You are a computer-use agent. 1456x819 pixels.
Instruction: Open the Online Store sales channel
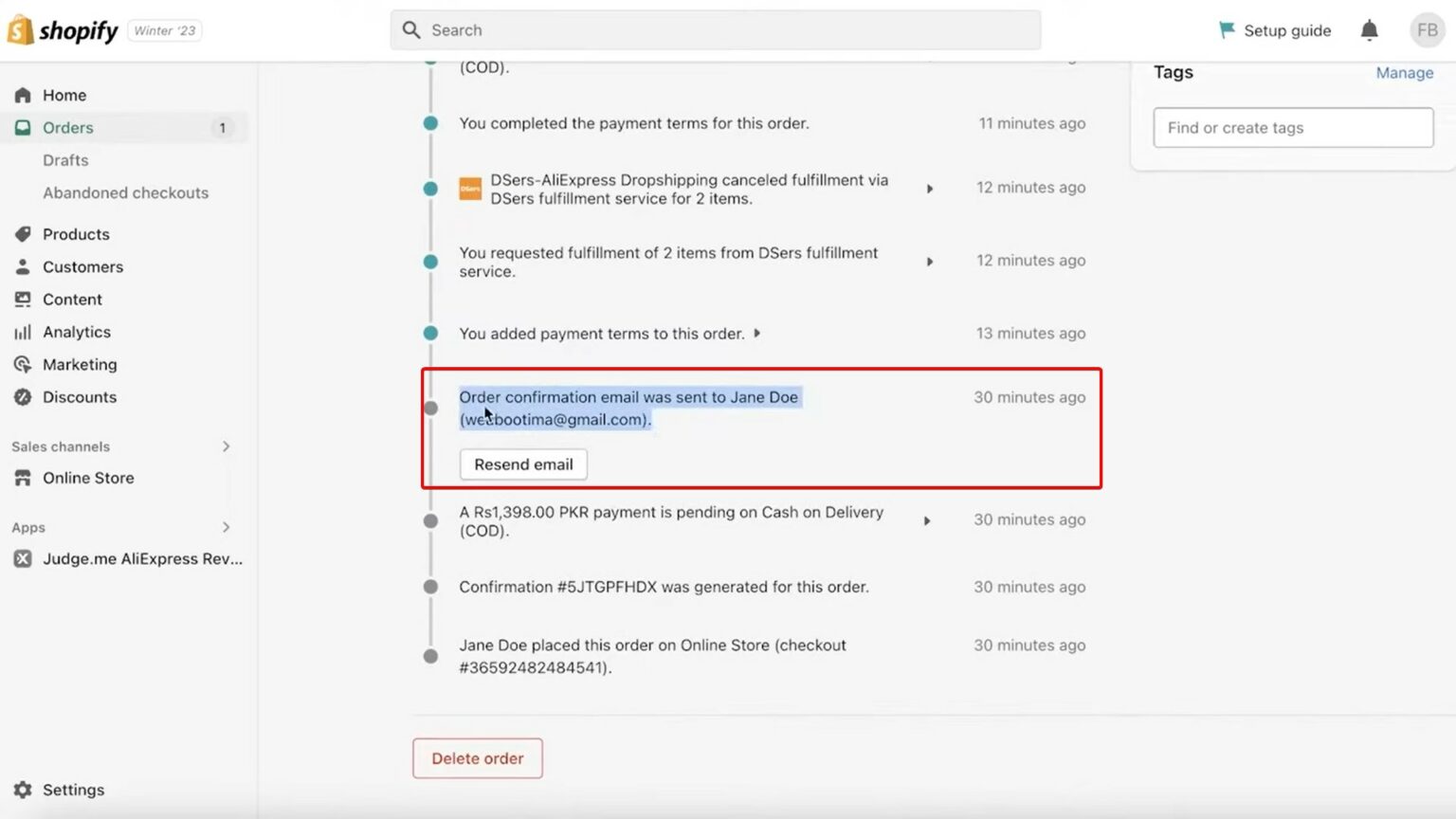[88, 478]
